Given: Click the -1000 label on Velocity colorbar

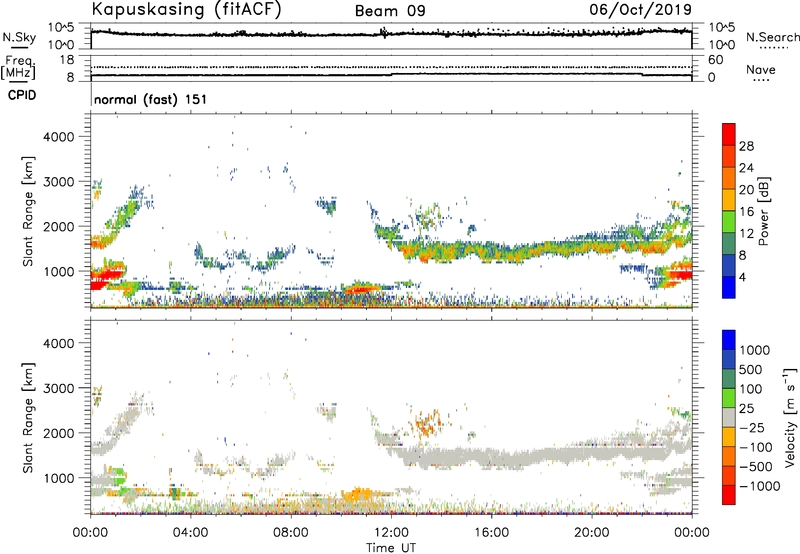Looking at the screenshot, I should (759, 486).
